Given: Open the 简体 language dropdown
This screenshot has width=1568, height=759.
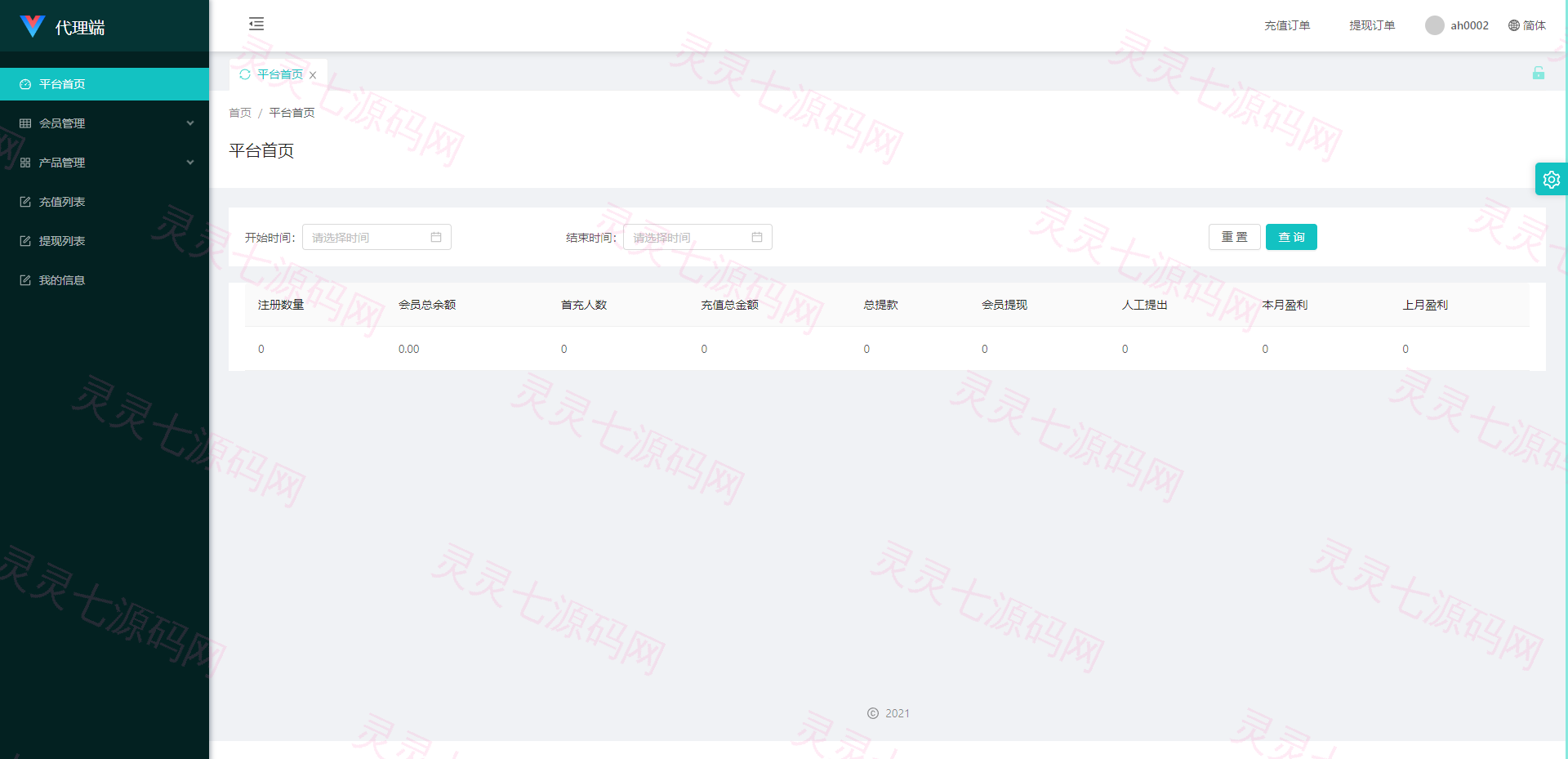Looking at the screenshot, I should [1527, 25].
